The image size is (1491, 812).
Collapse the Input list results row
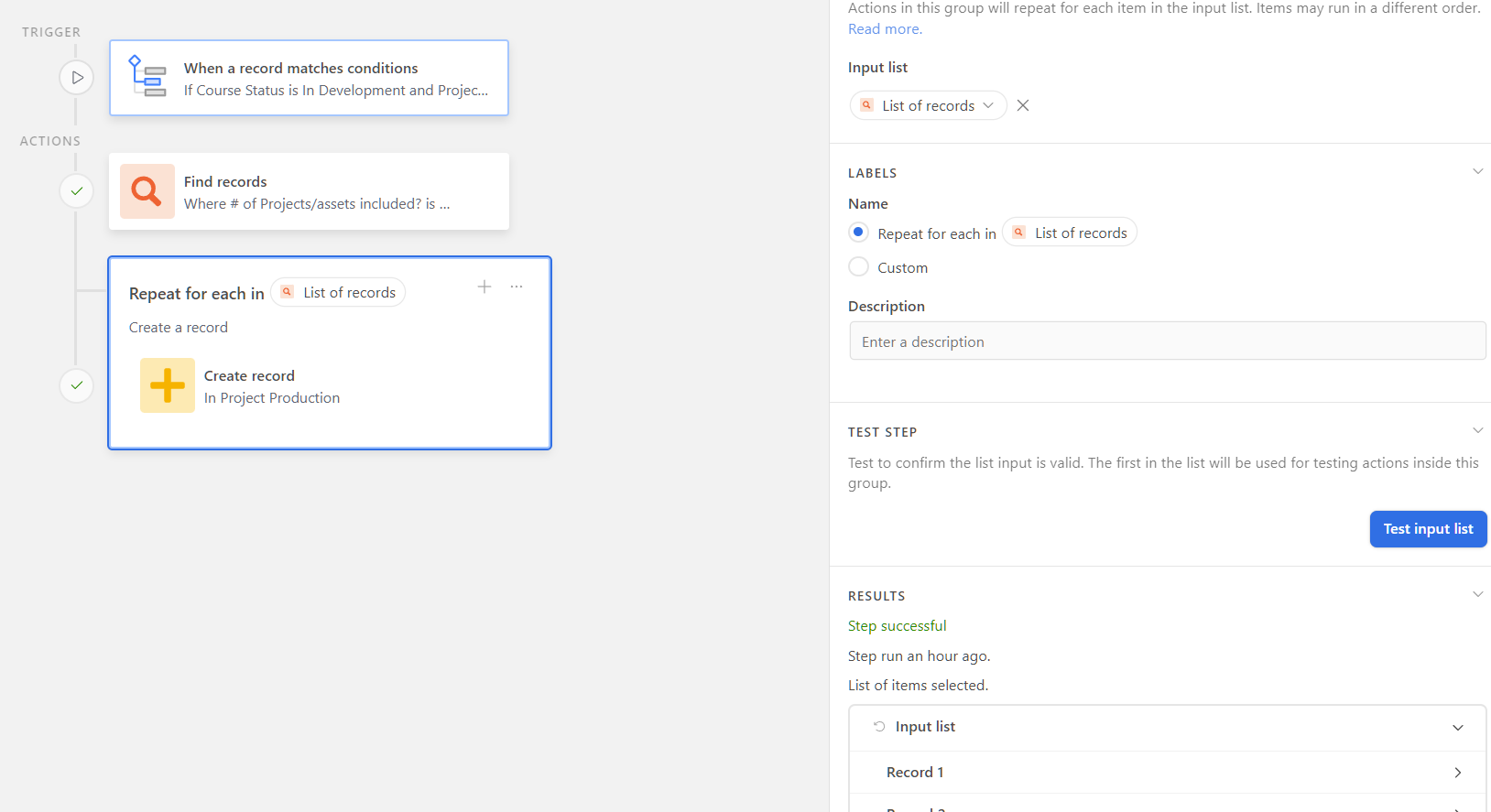click(x=1458, y=728)
